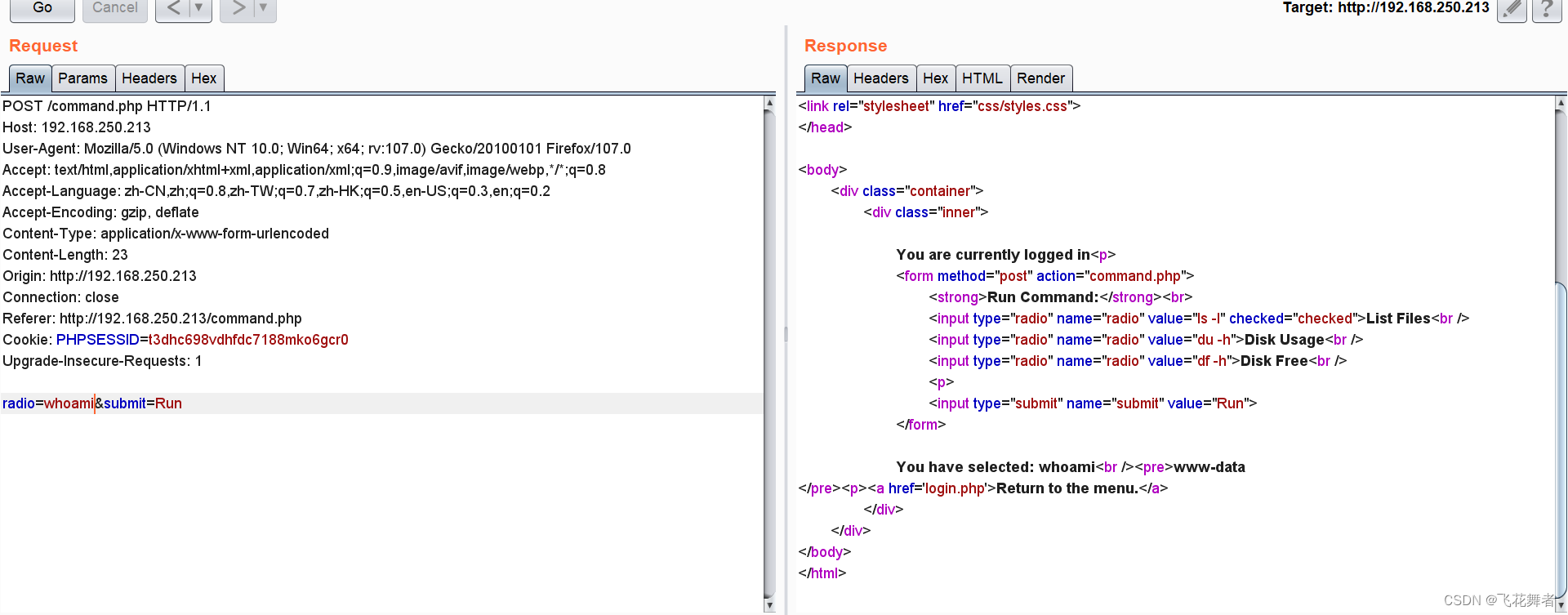This screenshot has height=615, width=1568.
Task: Click the 'Return to the menu' response line
Action: pyautogui.click(x=983, y=488)
